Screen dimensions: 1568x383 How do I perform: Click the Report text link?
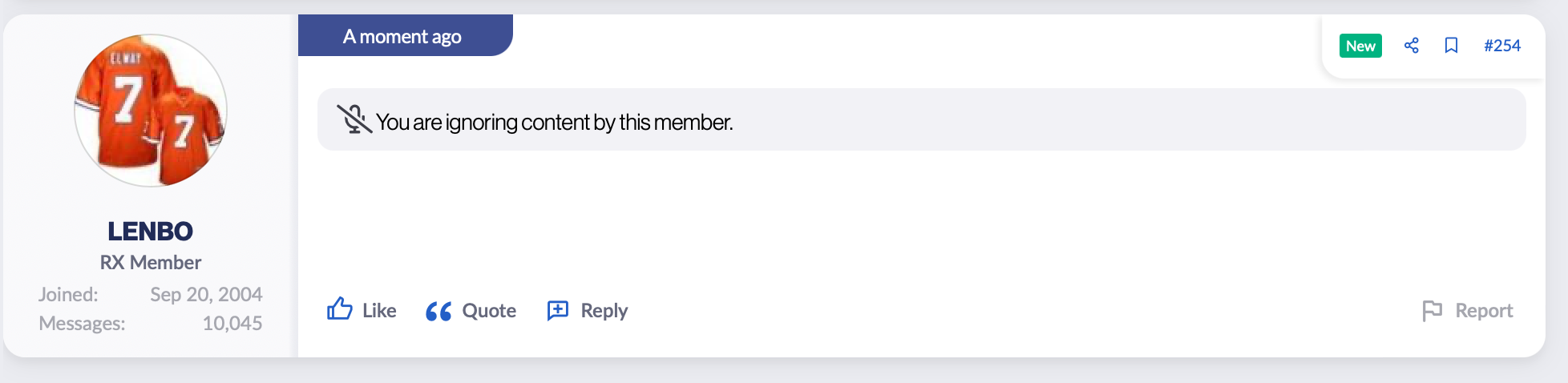1484,311
